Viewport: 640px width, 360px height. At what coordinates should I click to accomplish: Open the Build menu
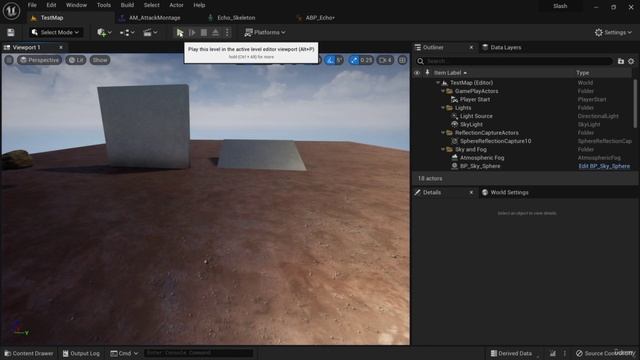point(127,5)
